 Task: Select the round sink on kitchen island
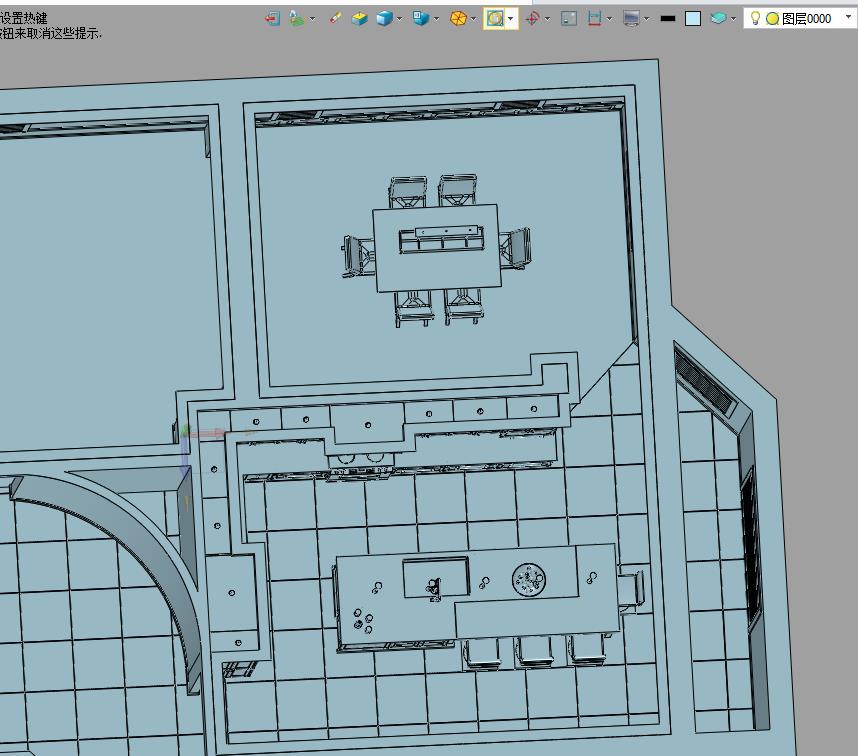click(528, 579)
